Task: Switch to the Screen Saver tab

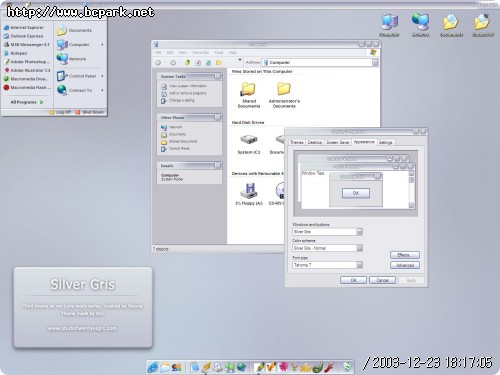Action: coord(338,142)
